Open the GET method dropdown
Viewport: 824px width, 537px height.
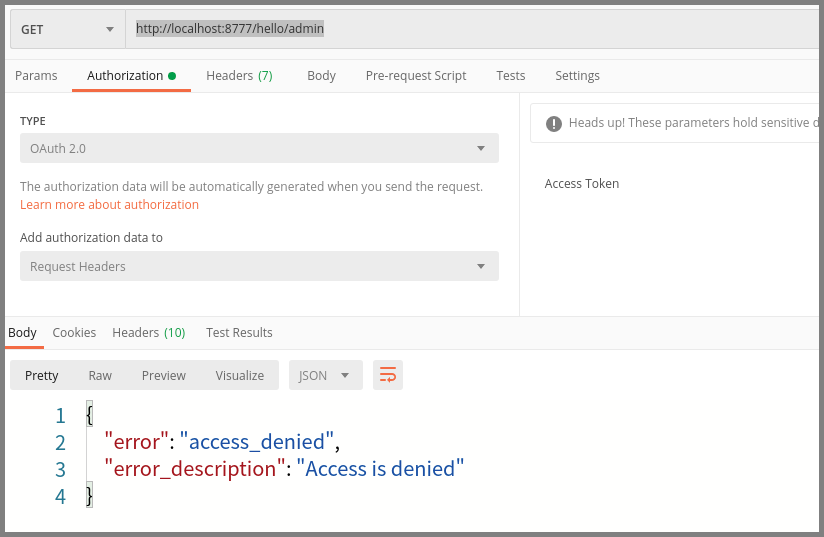click(68, 29)
